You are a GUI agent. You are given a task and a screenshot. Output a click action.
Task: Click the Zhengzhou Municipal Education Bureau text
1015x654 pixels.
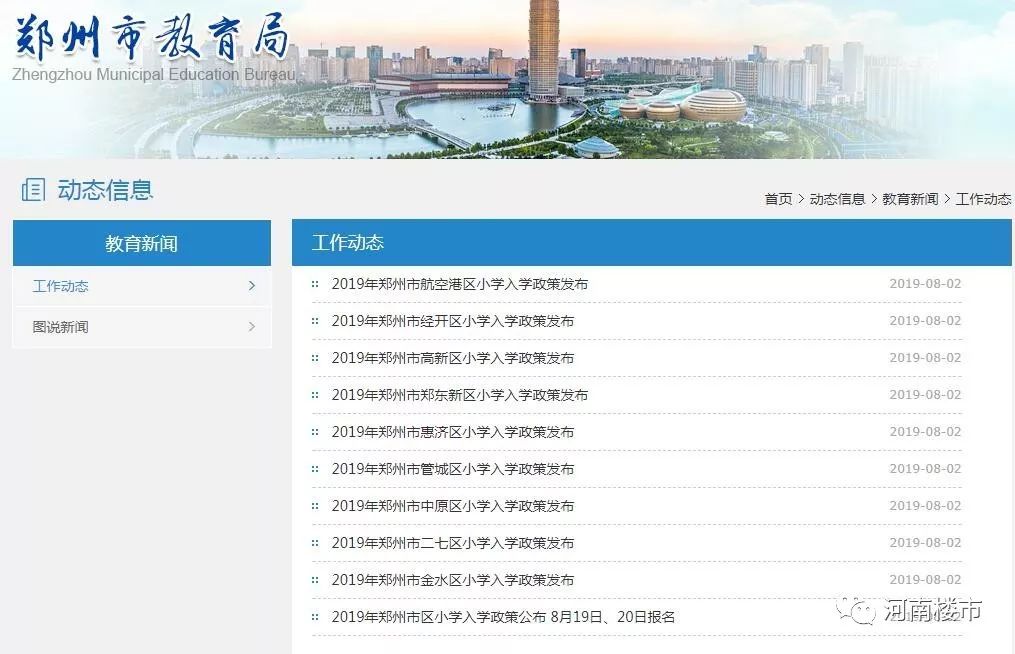(x=154, y=74)
